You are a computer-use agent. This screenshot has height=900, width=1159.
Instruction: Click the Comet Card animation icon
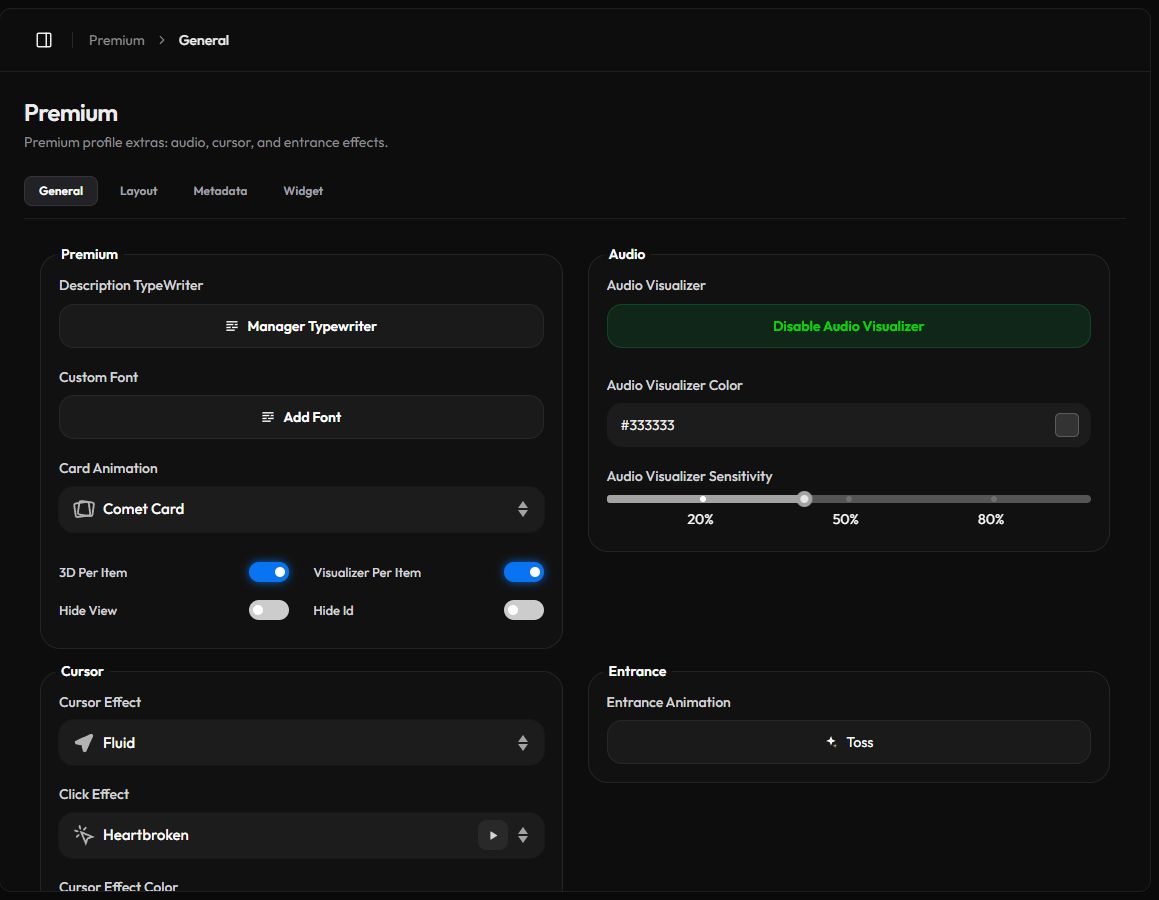click(84, 509)
